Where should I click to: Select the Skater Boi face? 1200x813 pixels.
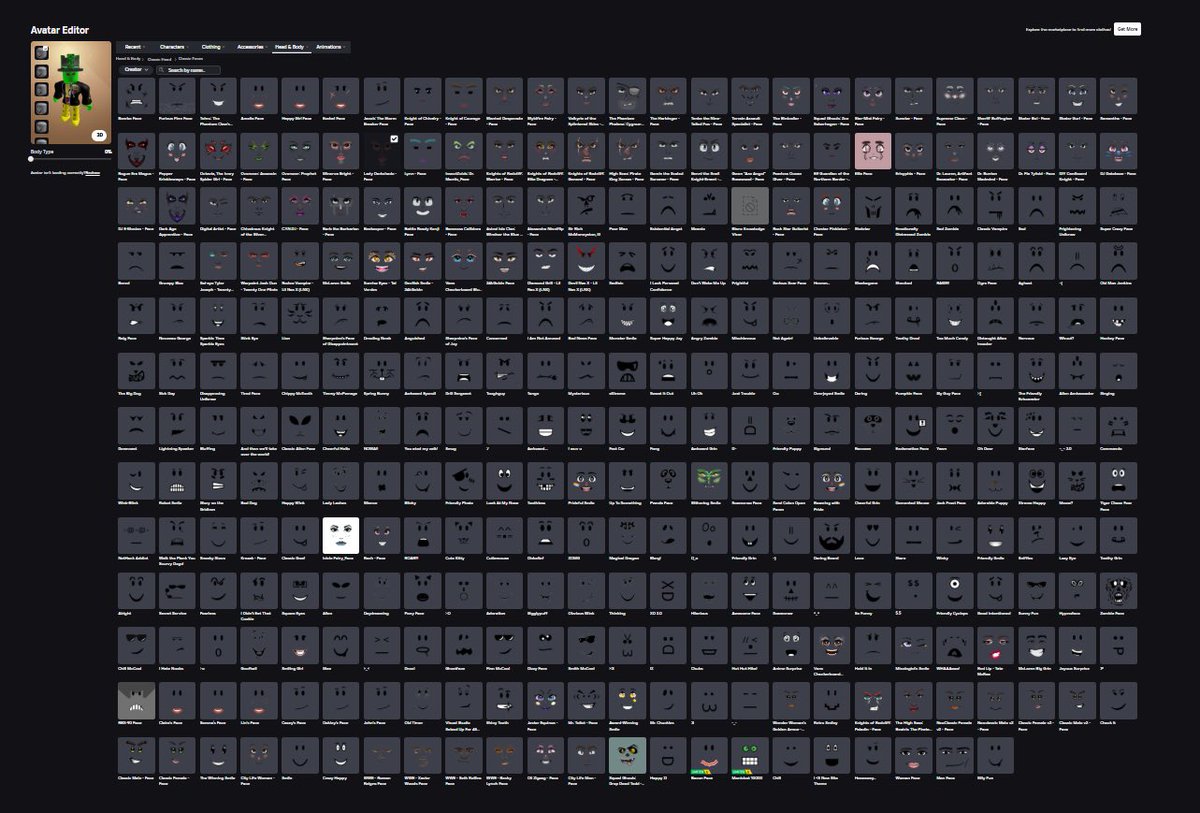pyautogui.click(x=1037, y=96)
